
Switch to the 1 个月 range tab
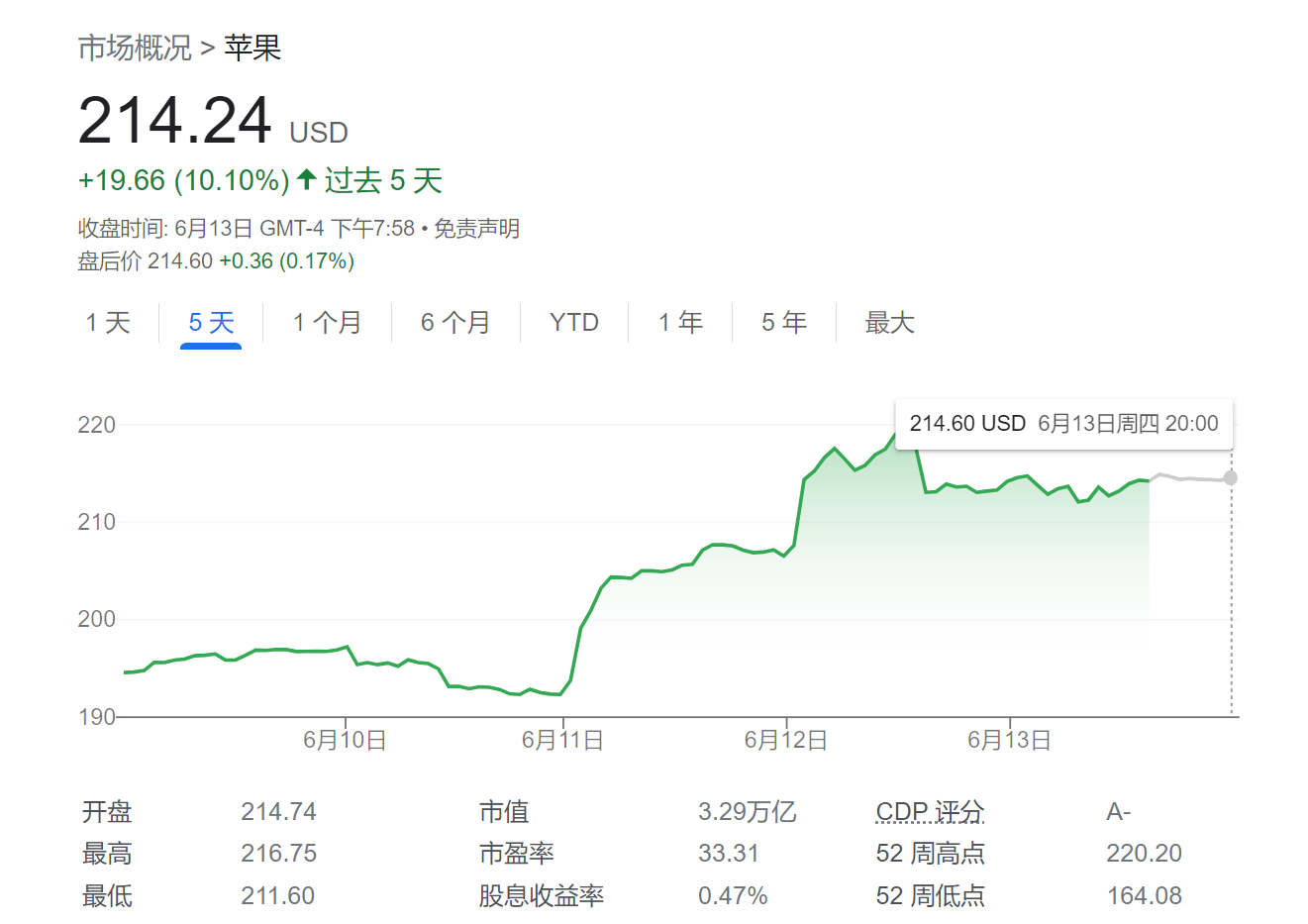point(327,322)
